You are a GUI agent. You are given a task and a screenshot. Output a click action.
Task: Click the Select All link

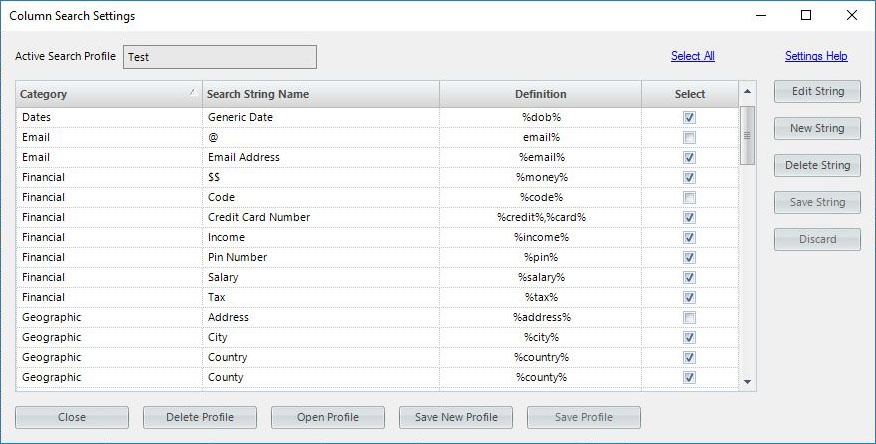click(x=692, y=56)
